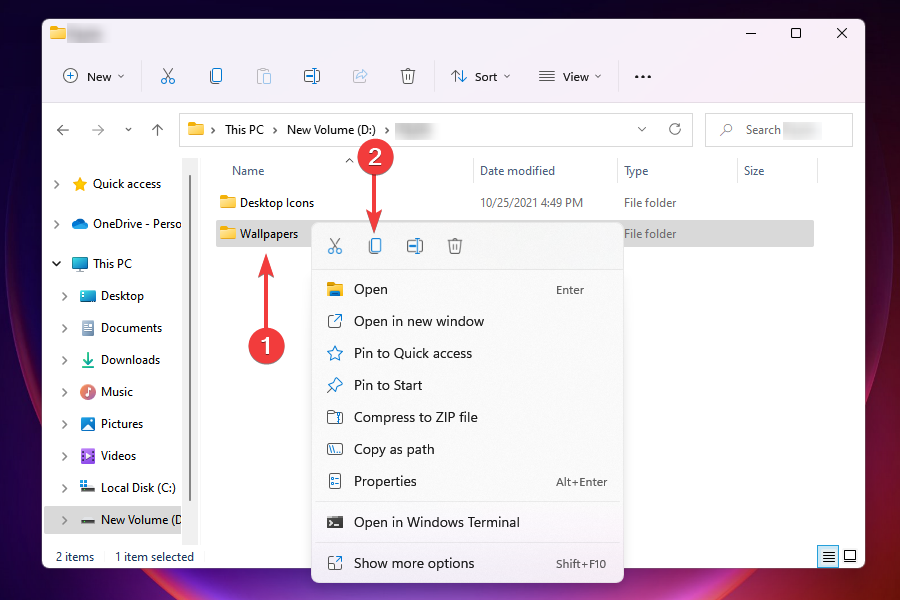Collapse the This PC tree node
The height and width of the screenshot is (600, 900).
tap(56, 264)
